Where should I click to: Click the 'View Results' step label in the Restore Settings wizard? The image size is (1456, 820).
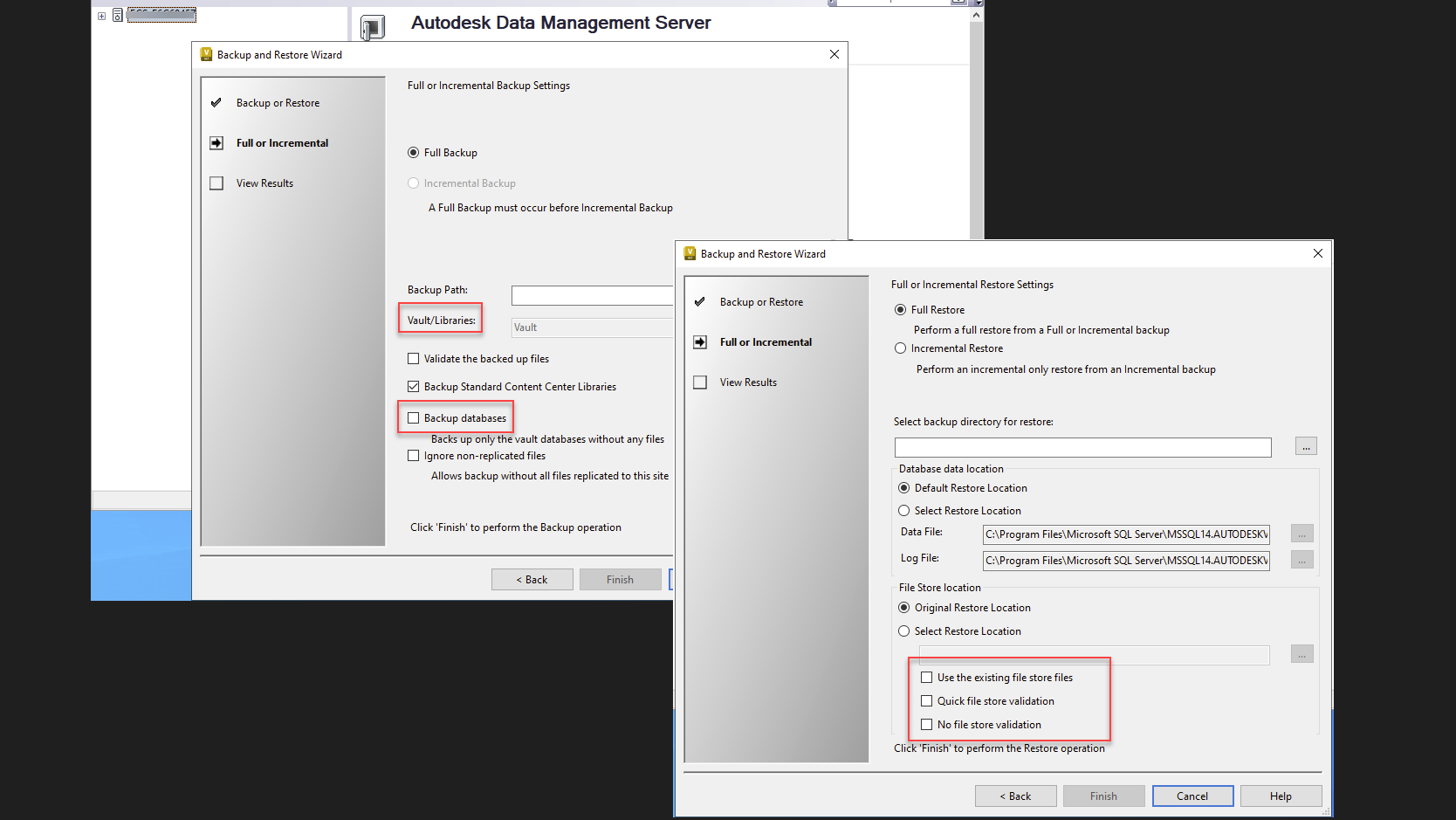coord(749,382)
